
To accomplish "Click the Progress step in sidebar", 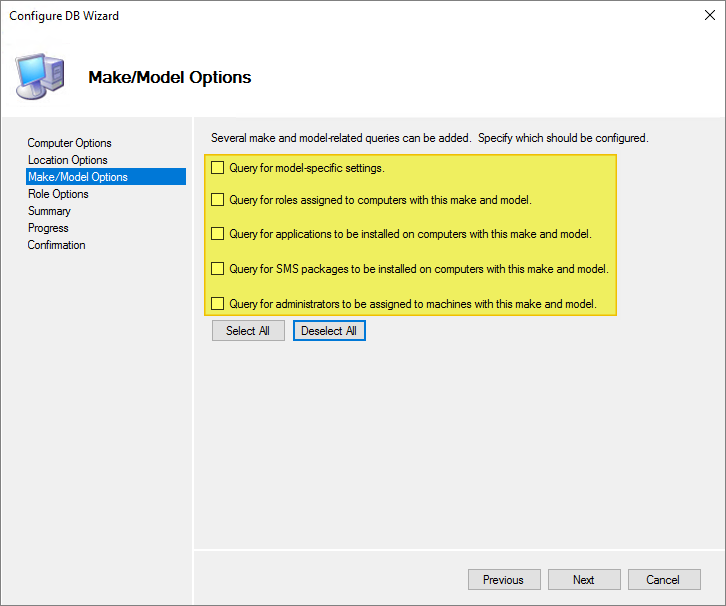I will point(48,228).
